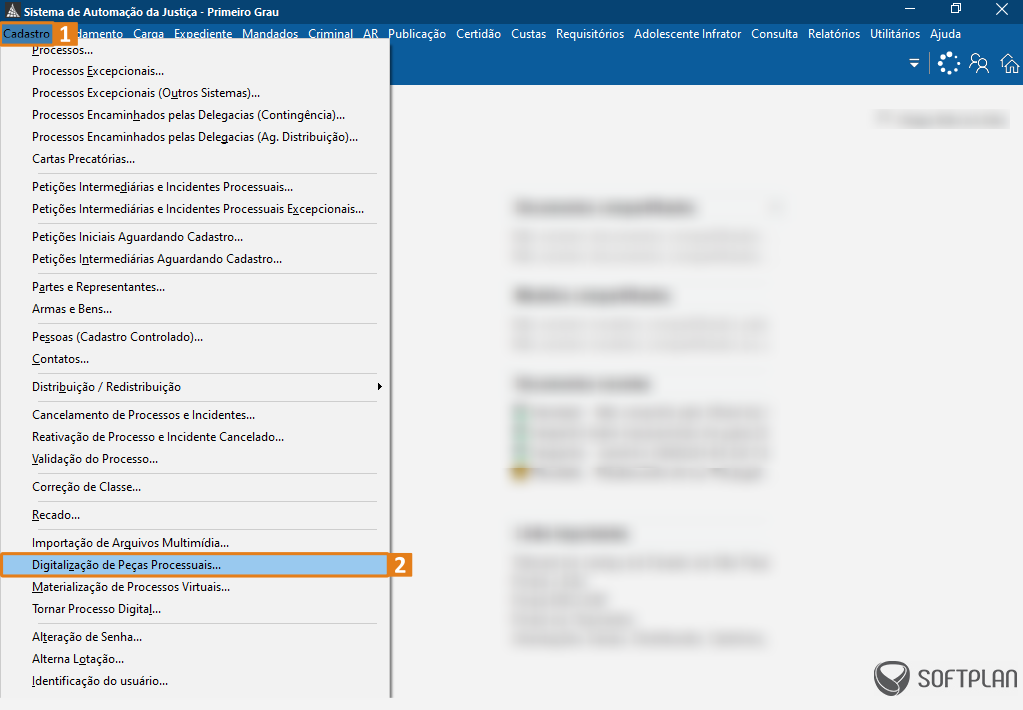Select Alterna Lotação...
Image resolution: width=1023 pixels, height=710 pixels.
coord(78,660)
